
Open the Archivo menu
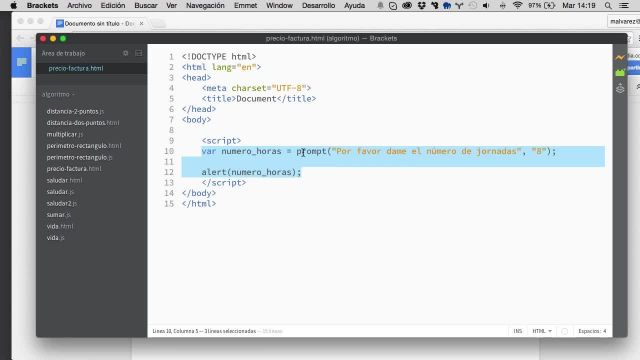click(79, 6)
